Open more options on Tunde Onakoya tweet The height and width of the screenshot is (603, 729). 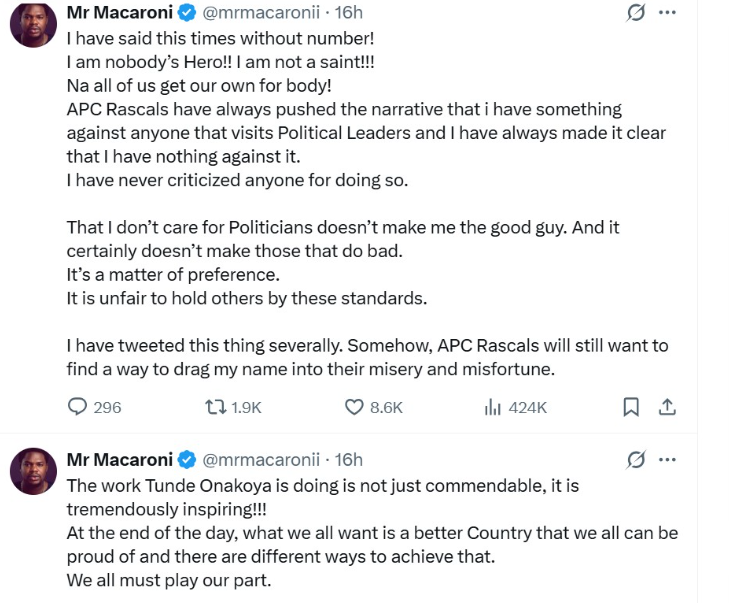tap(668, 460)
